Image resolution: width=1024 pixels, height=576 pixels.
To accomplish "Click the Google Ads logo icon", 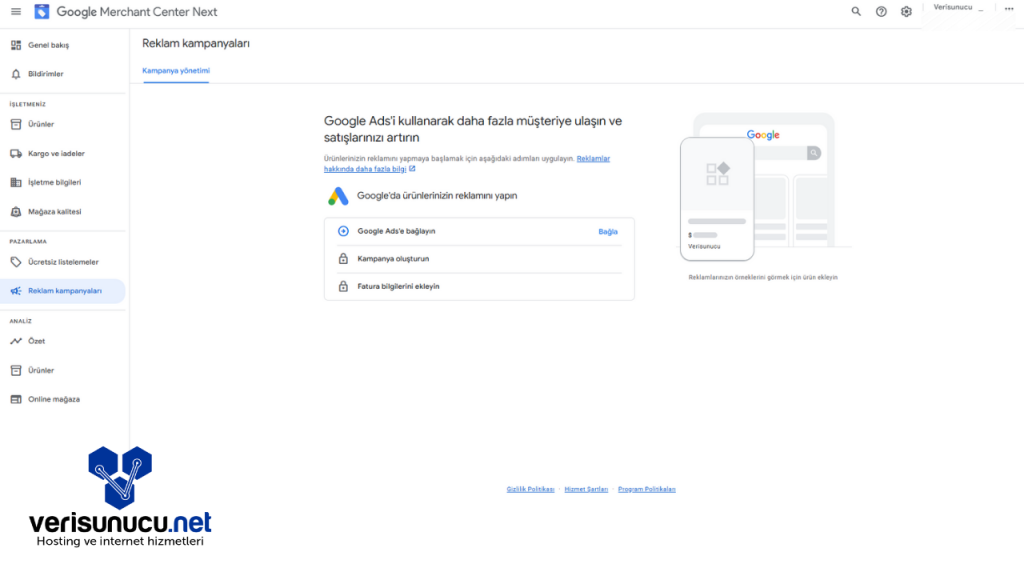I will pos(338,196).
